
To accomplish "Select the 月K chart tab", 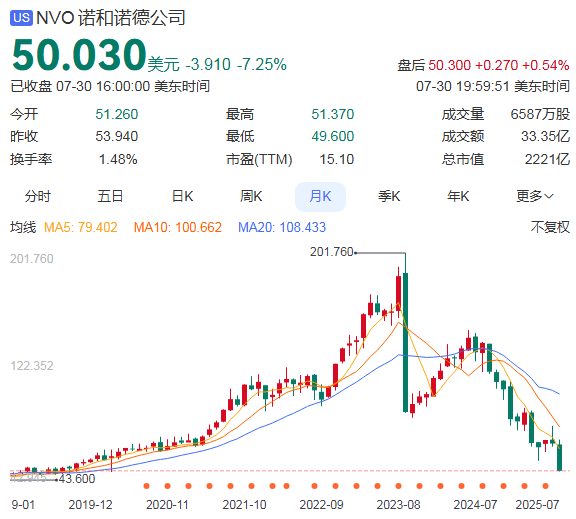I will [x=320, y=197].
